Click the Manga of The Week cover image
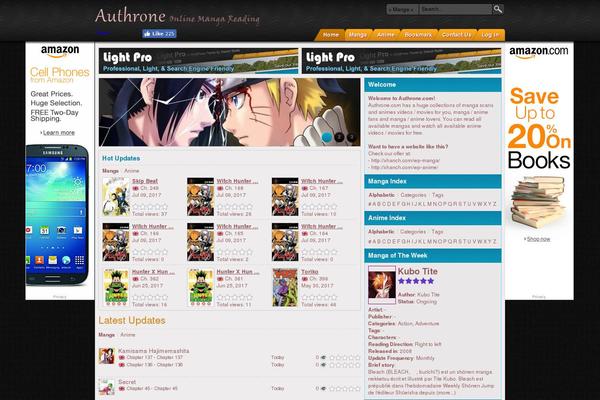 (382, 285)
